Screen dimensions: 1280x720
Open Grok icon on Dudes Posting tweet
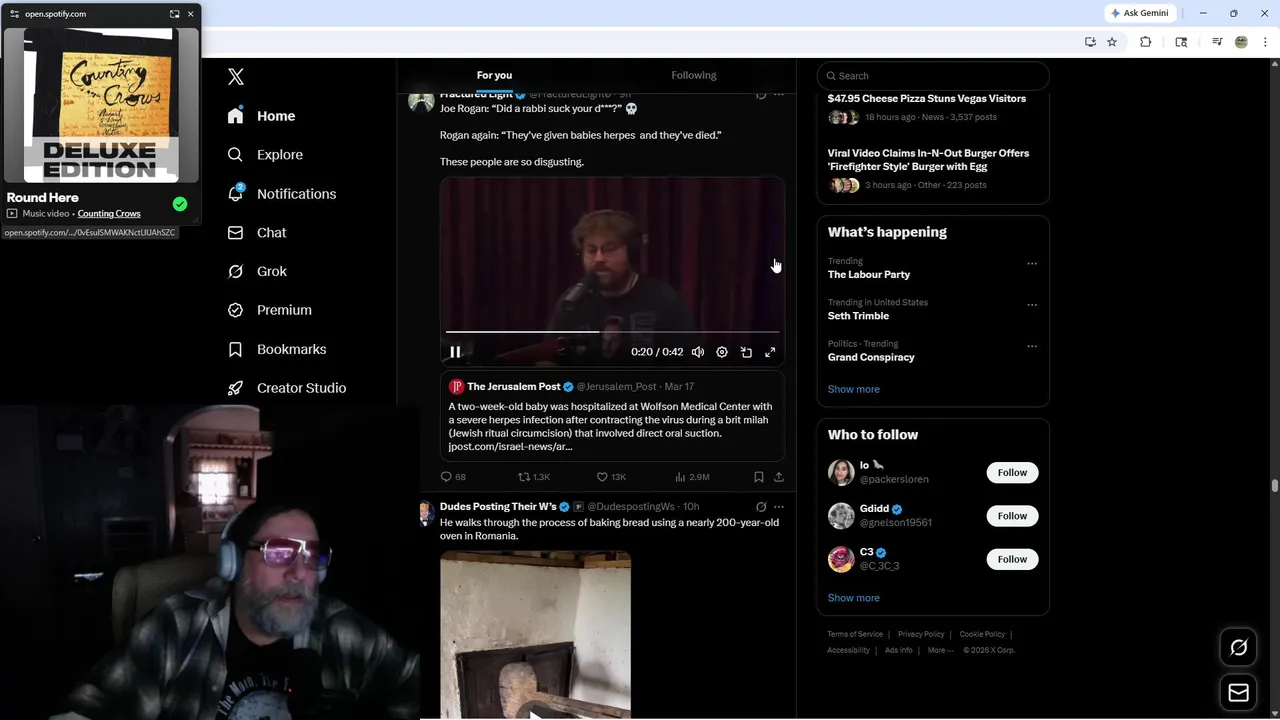[x=761, y=507]
